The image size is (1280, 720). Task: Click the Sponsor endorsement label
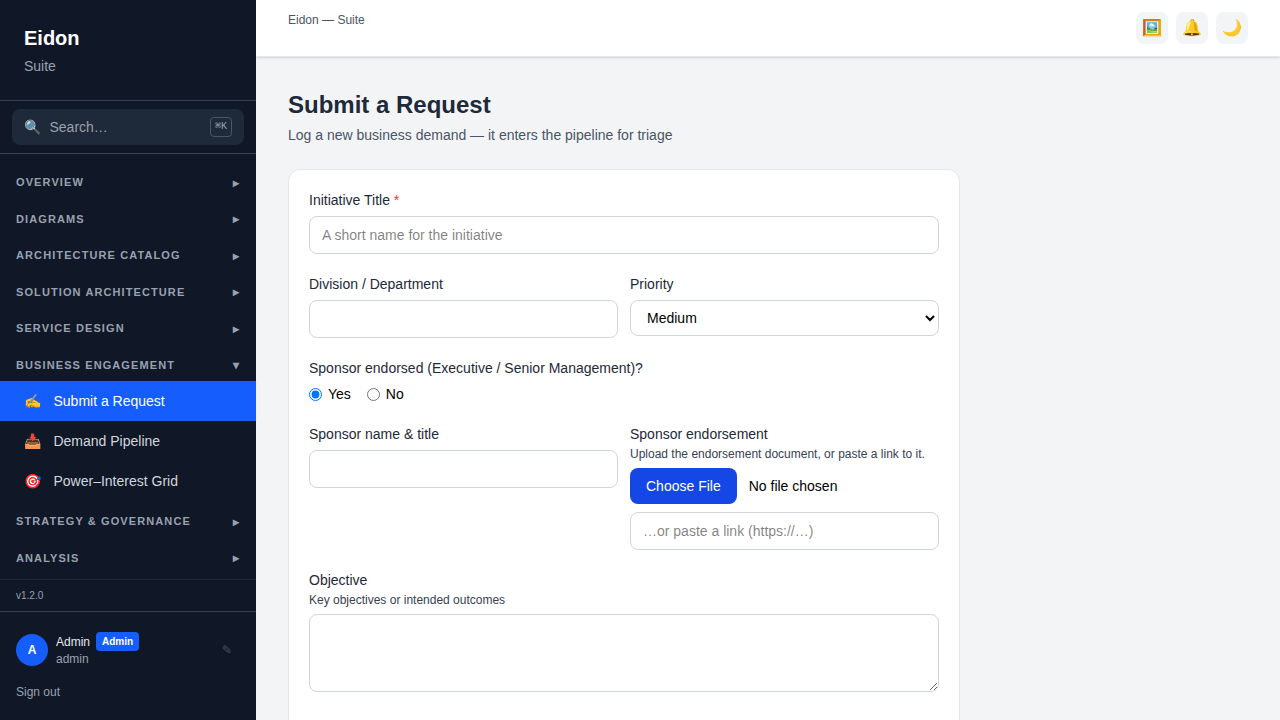click(x=699, y=434)
